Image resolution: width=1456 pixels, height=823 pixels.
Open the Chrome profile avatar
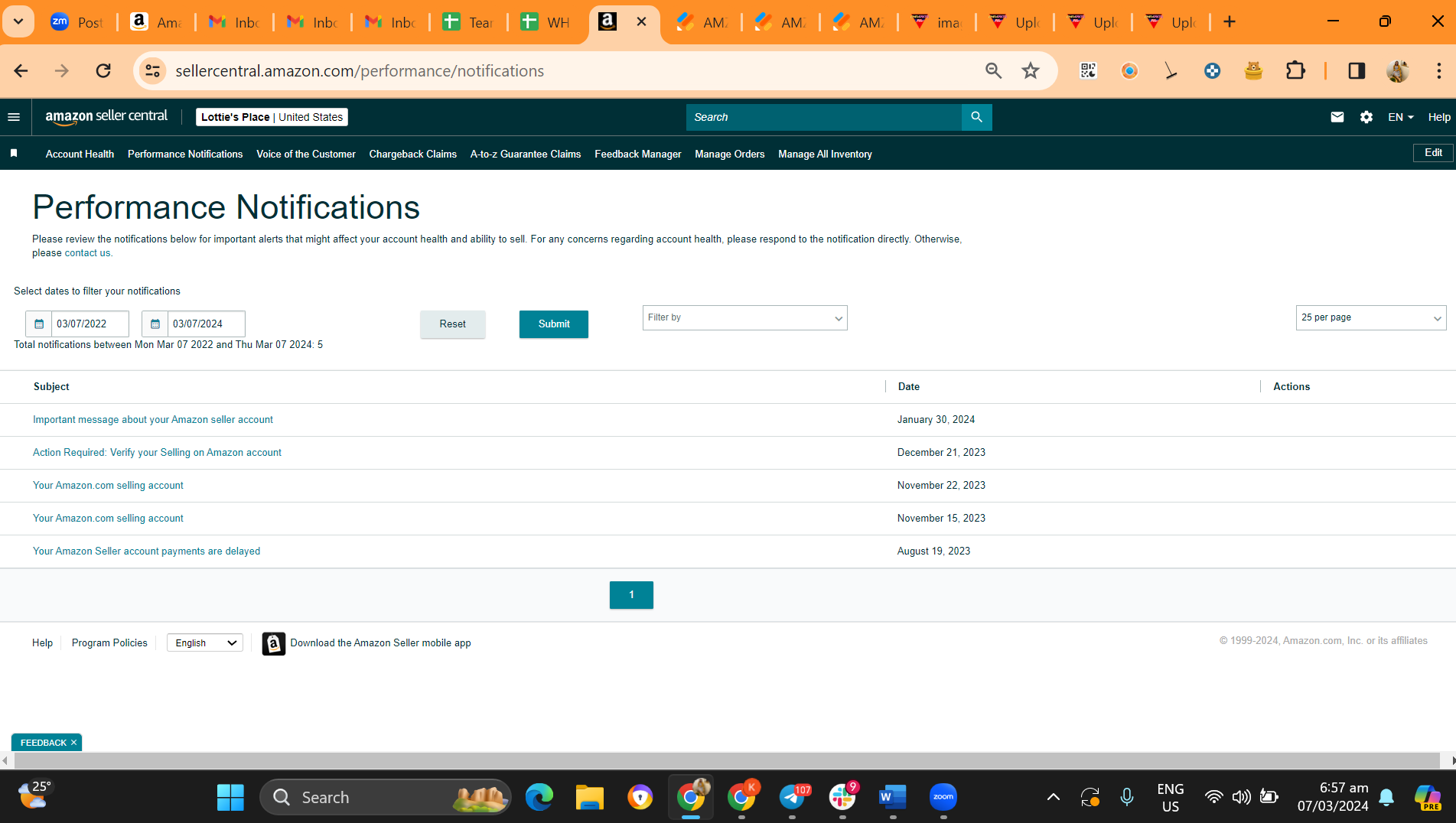pyautogui.click(x=1398, y=71)
